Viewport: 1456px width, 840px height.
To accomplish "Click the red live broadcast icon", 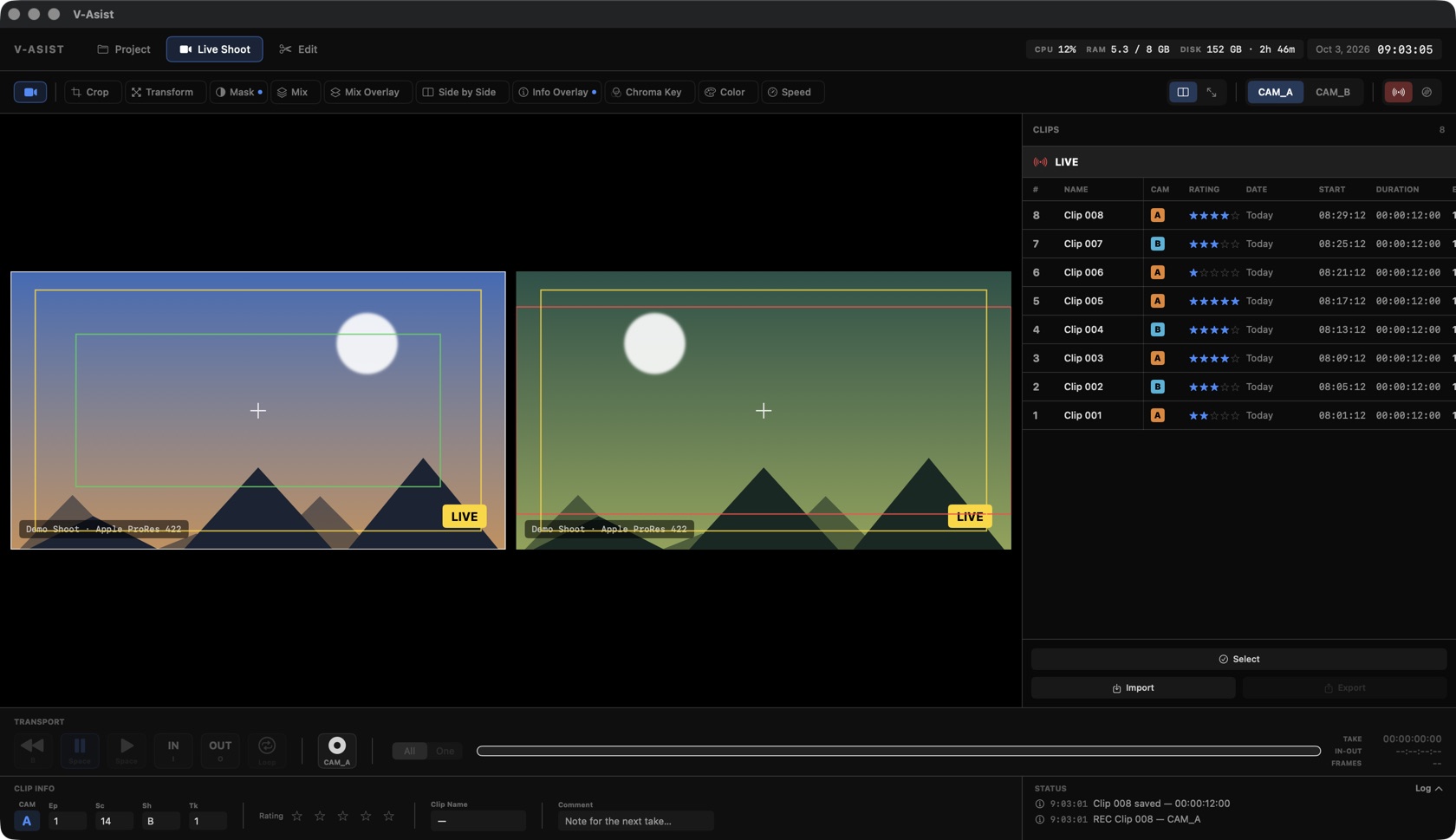I will pyautogui.click(x=1398, y=92).
